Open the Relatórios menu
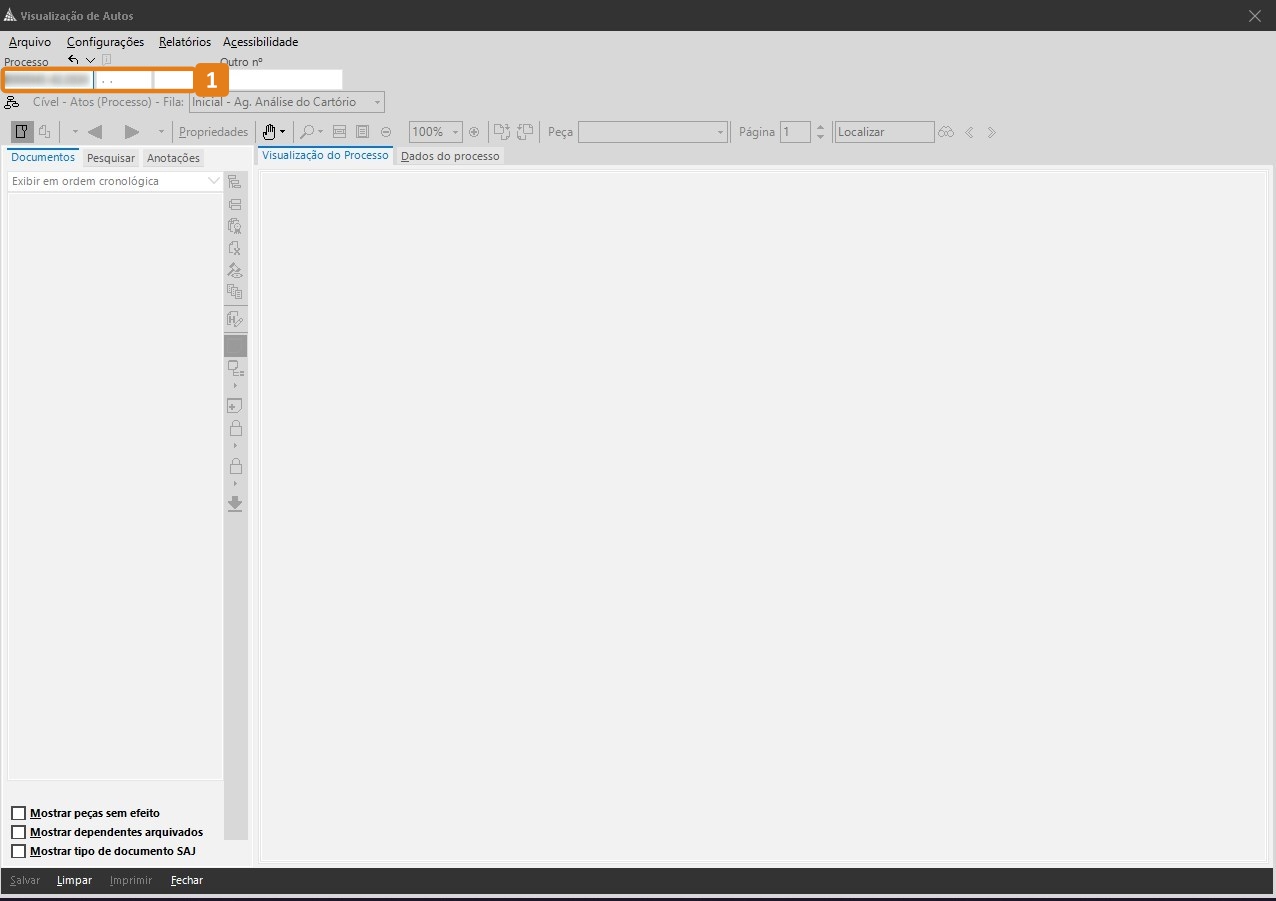 point(184,42)
